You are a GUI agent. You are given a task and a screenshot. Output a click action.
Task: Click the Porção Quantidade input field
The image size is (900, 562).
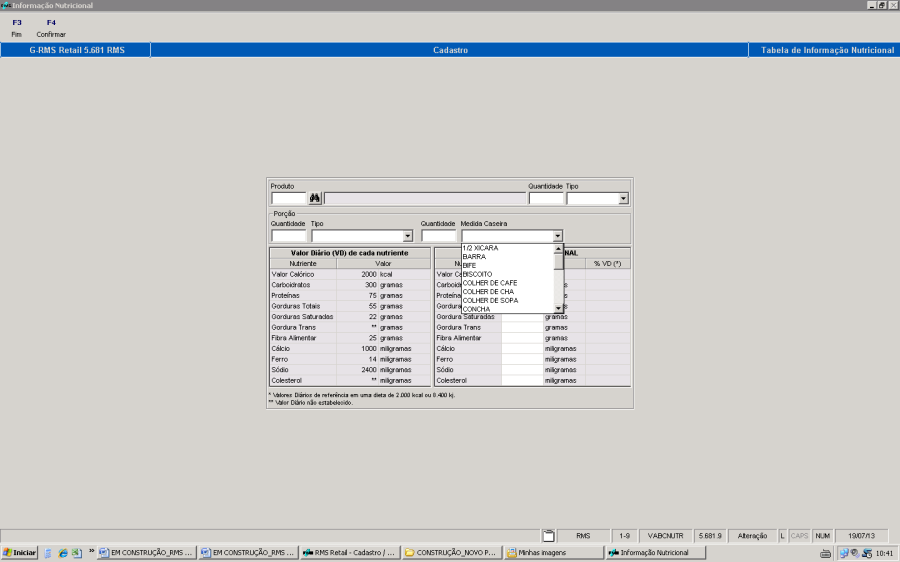289,236
